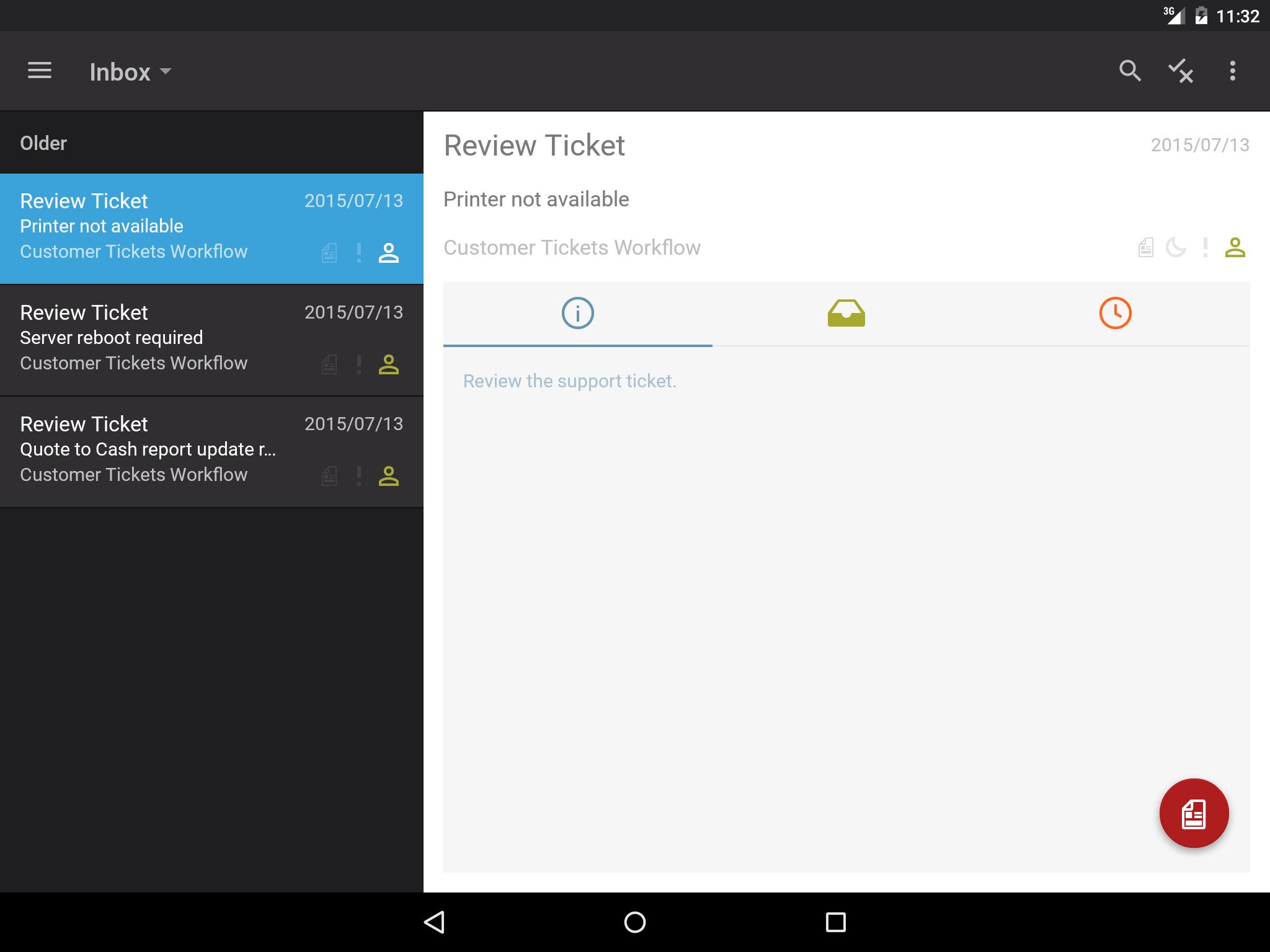Tap Android home navigation button
This screenshot has width=1270, height=952.
(635, 922)
